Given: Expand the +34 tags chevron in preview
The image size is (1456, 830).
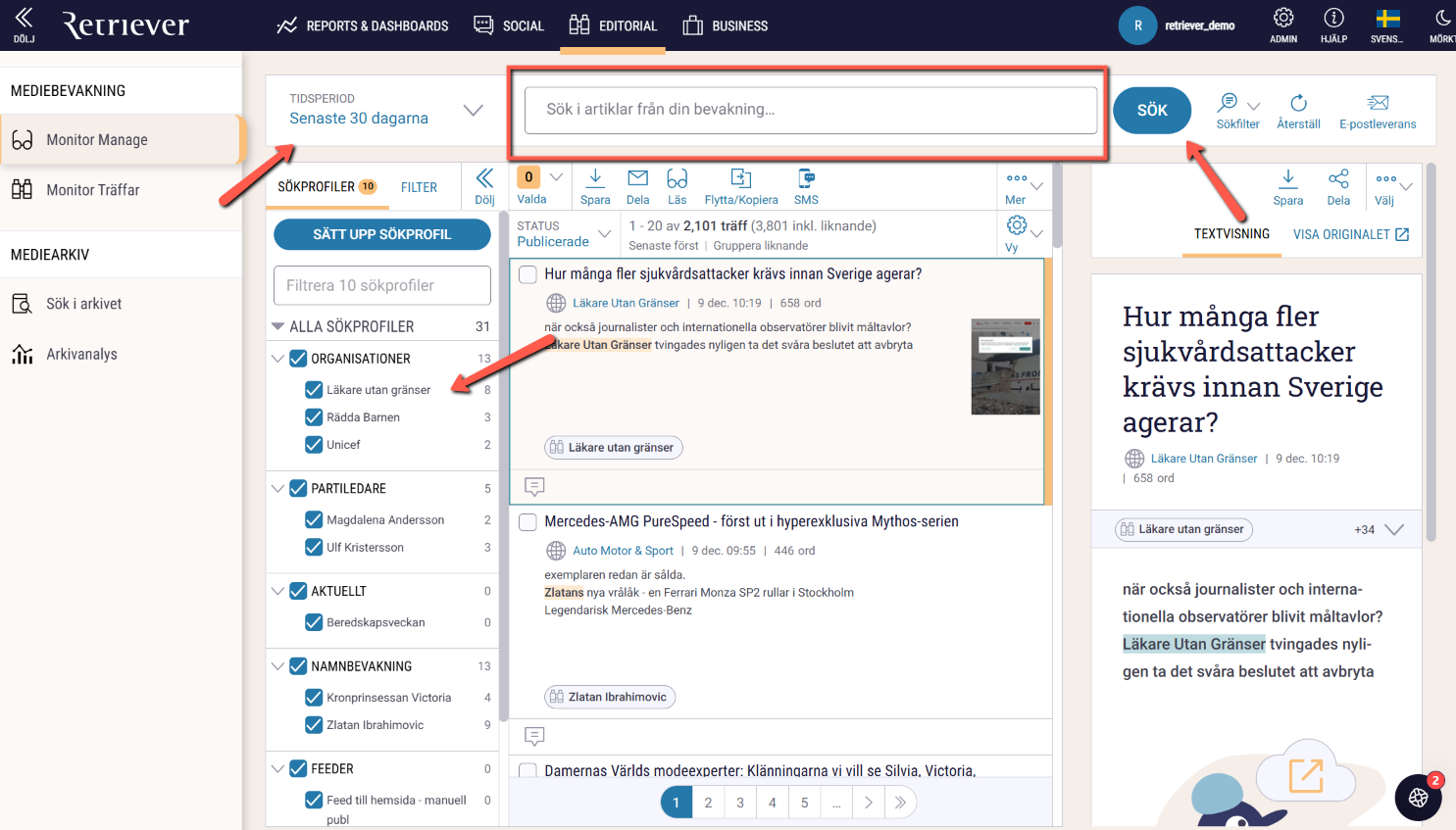Looking at the screenshot, I should click(1394, 529).
